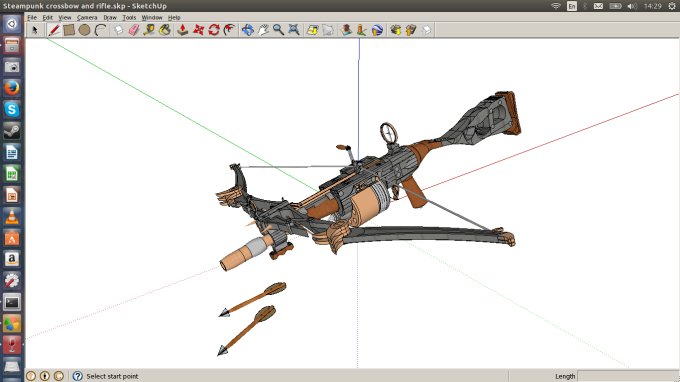Open the Draw menu

coord(110,18)
